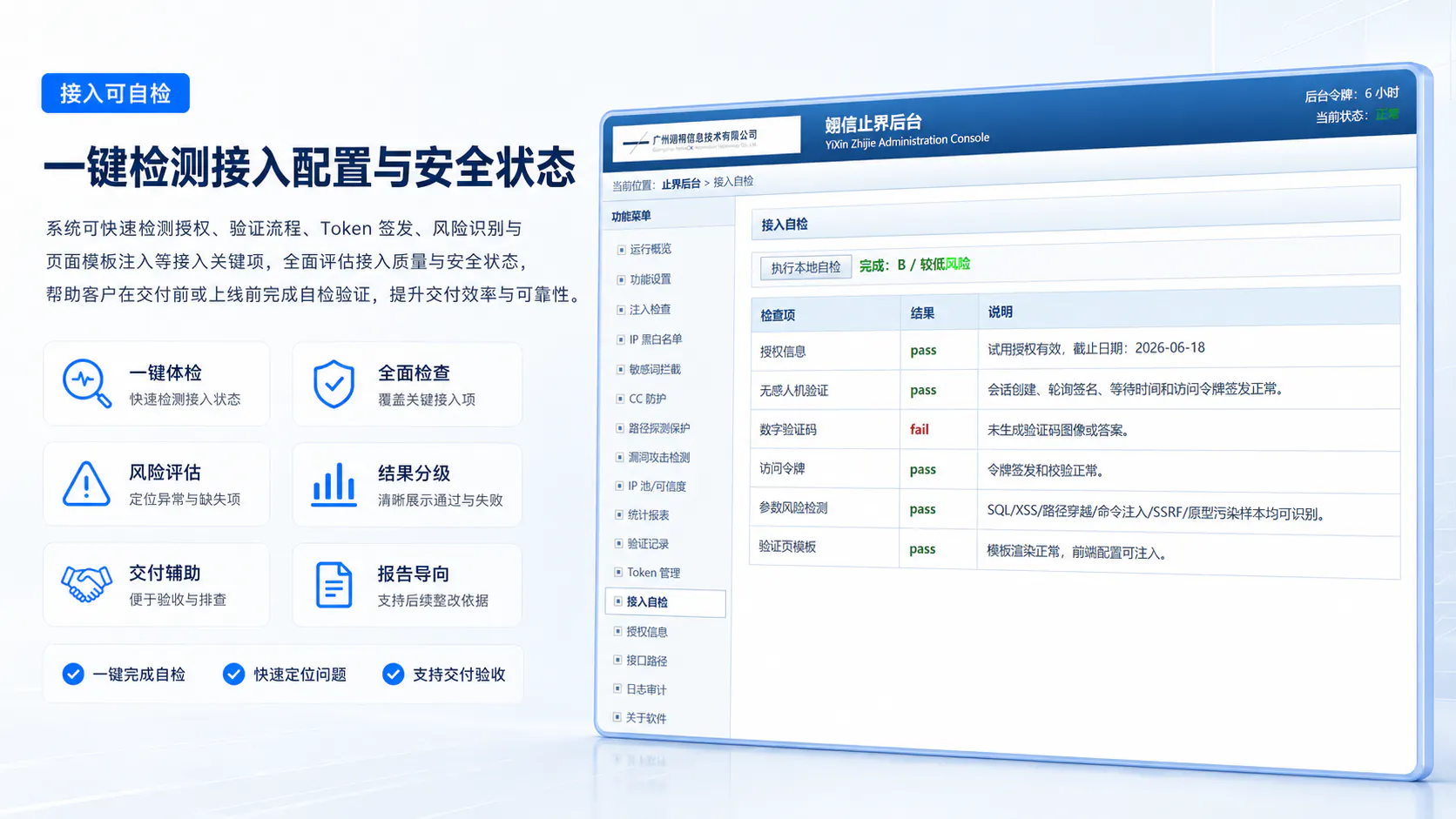Click the 一键体检 feature card title

coord(165,373)
